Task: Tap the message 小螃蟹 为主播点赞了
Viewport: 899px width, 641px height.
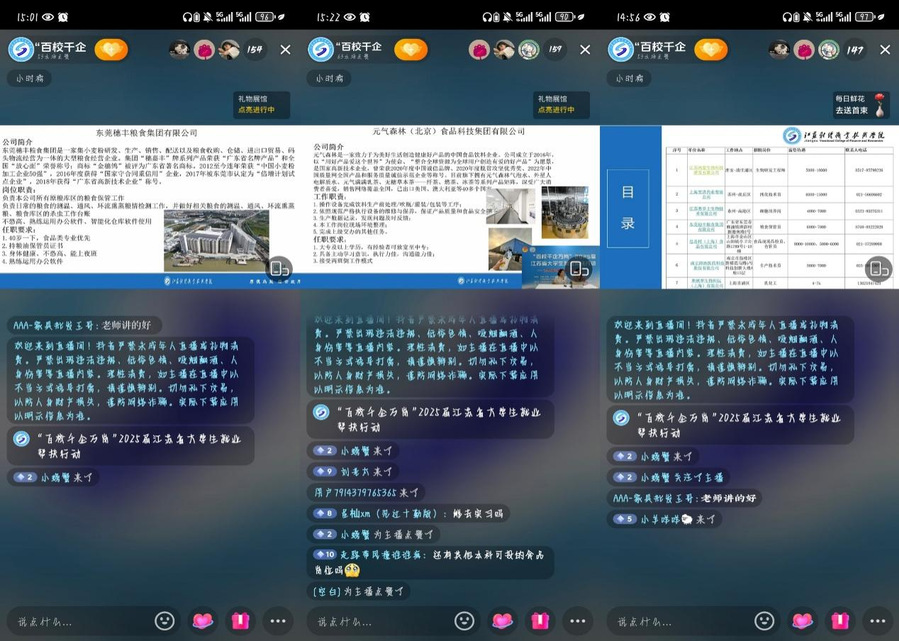Action: (374, 534)
